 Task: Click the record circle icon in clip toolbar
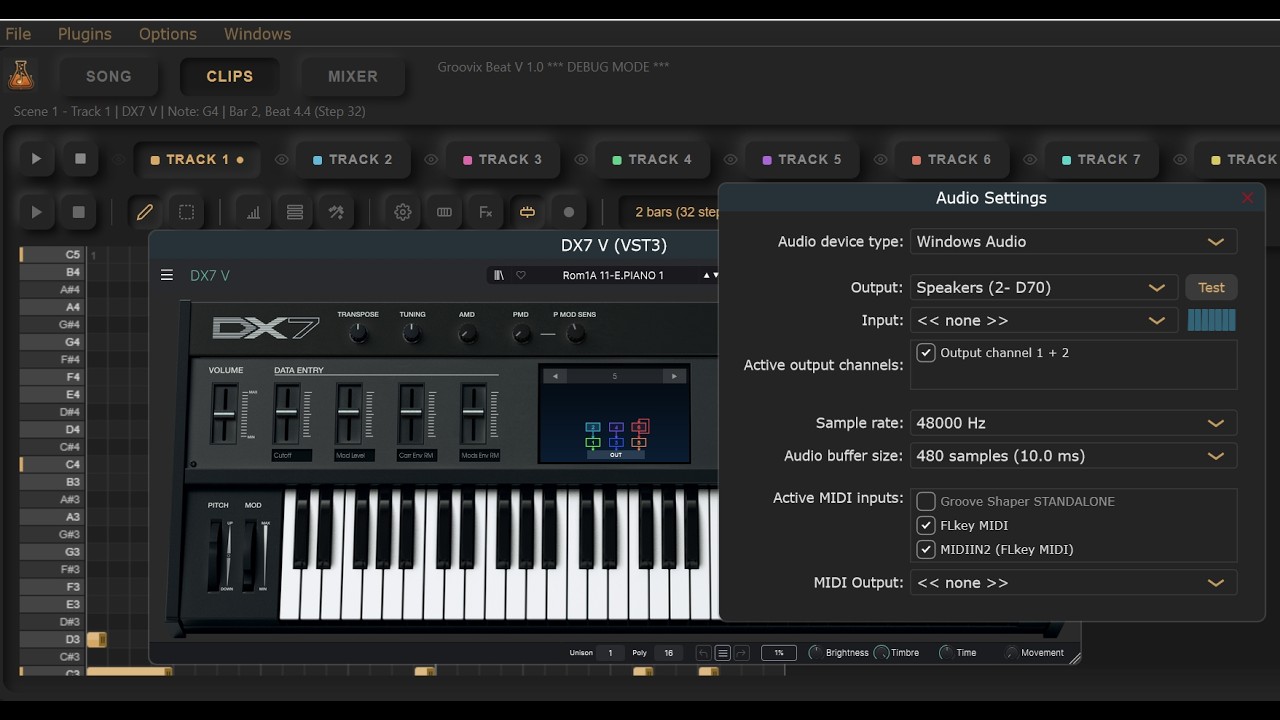(x=569, y=212)
